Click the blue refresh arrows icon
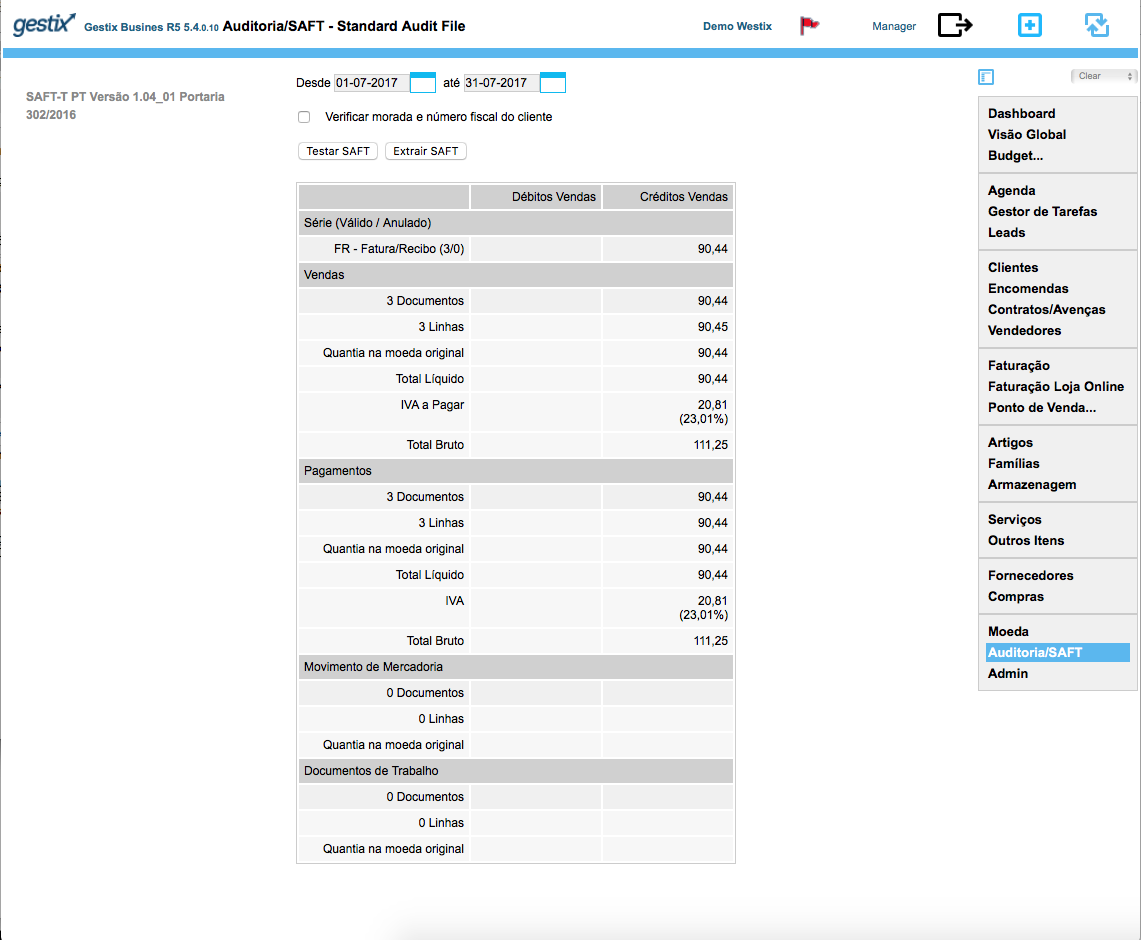1141x940 pixels. point(1097,26)
